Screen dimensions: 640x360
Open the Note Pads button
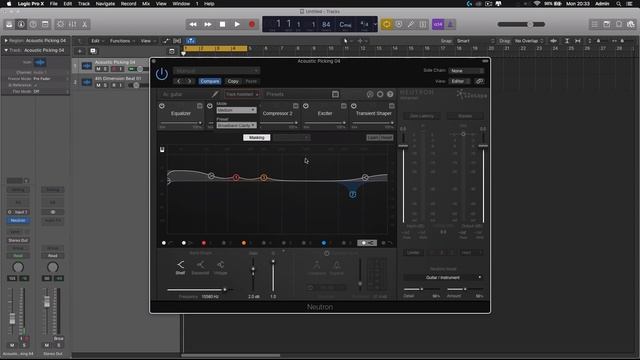pyautogui.click(x=607, y=24)
